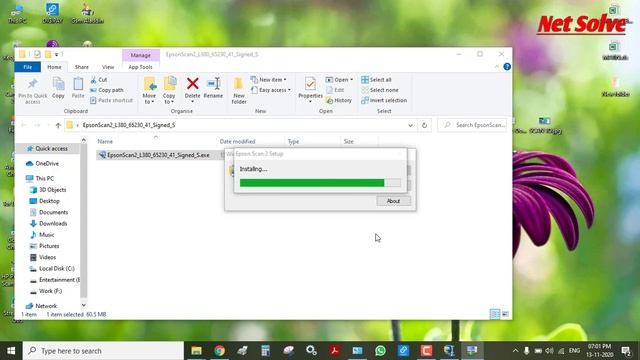This screenshot has height=360, width=640.
Task: Sort by Size column header
Action: pos(349,142)
